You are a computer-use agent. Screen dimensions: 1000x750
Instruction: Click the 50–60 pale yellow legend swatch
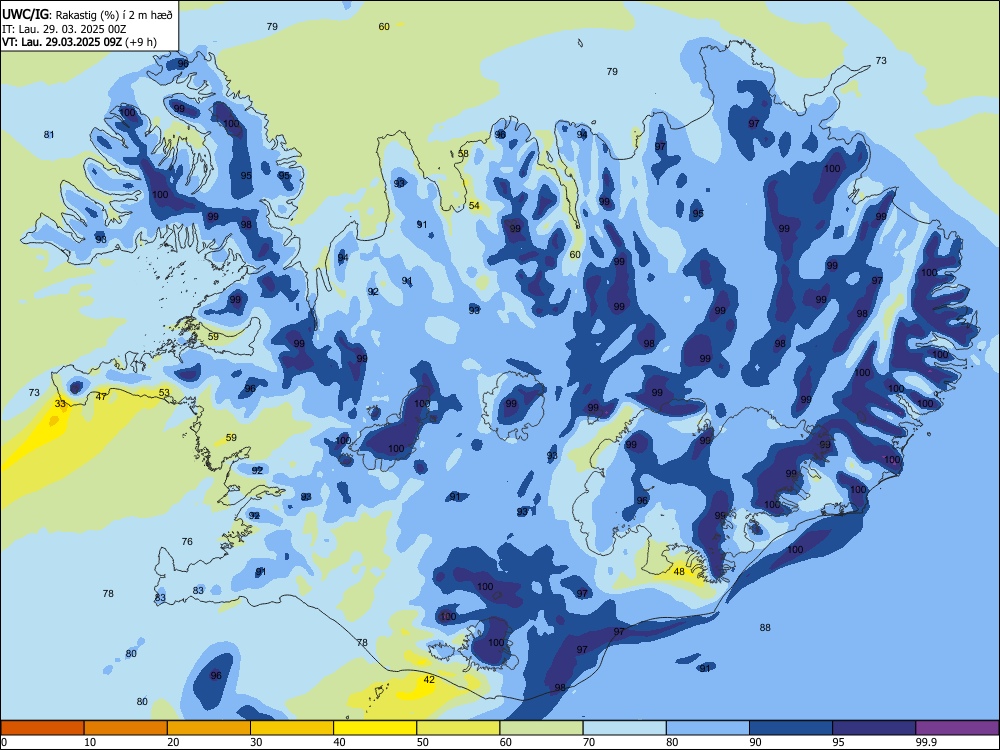tap(458, 728)
